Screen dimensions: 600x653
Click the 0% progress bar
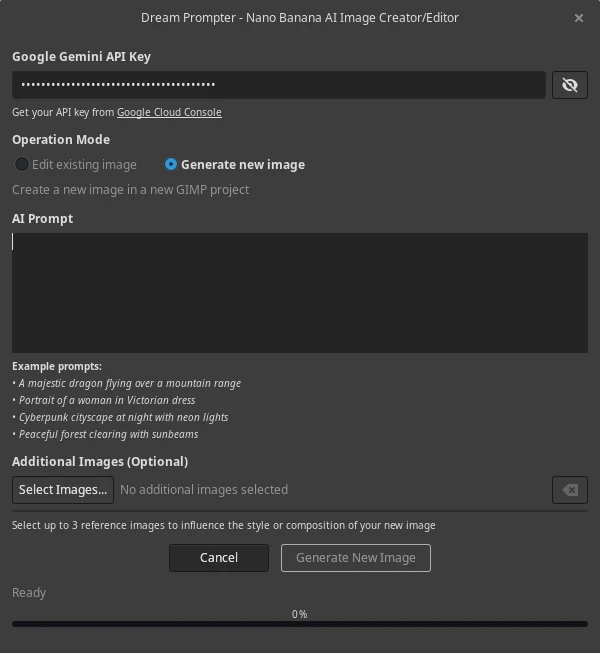pos(299,623)
